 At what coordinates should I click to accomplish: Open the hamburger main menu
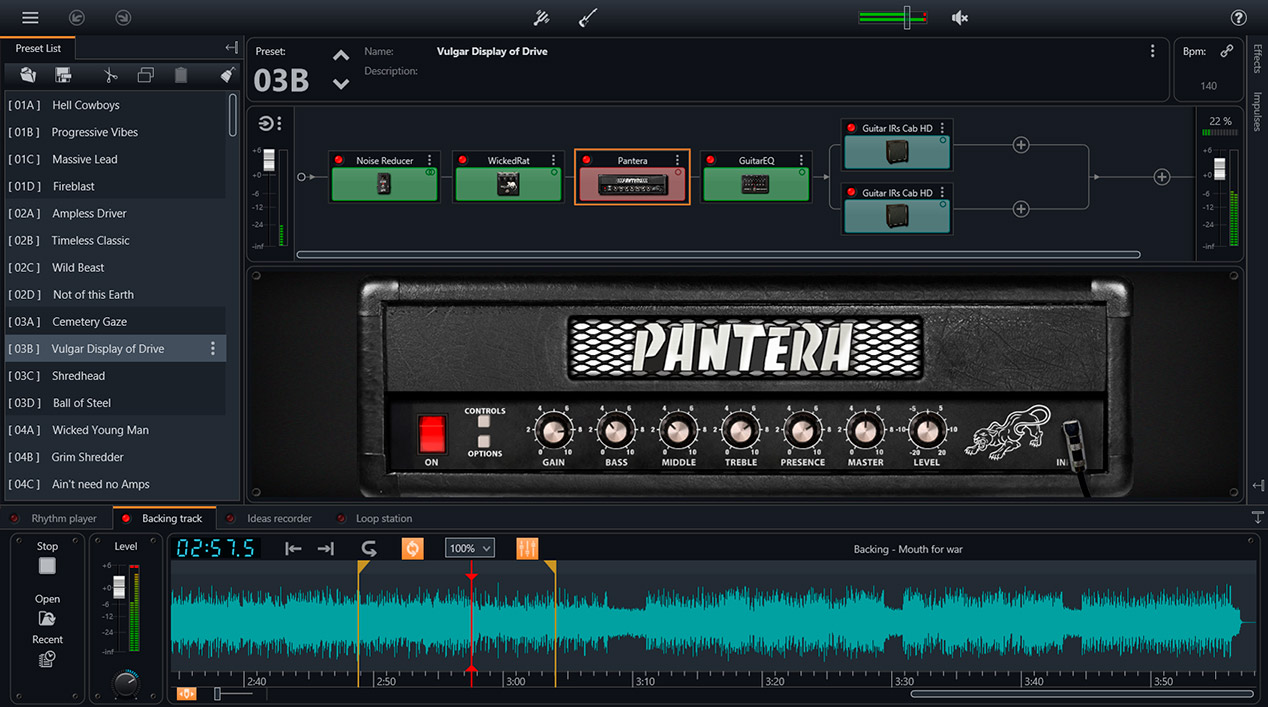pos(30,18)
